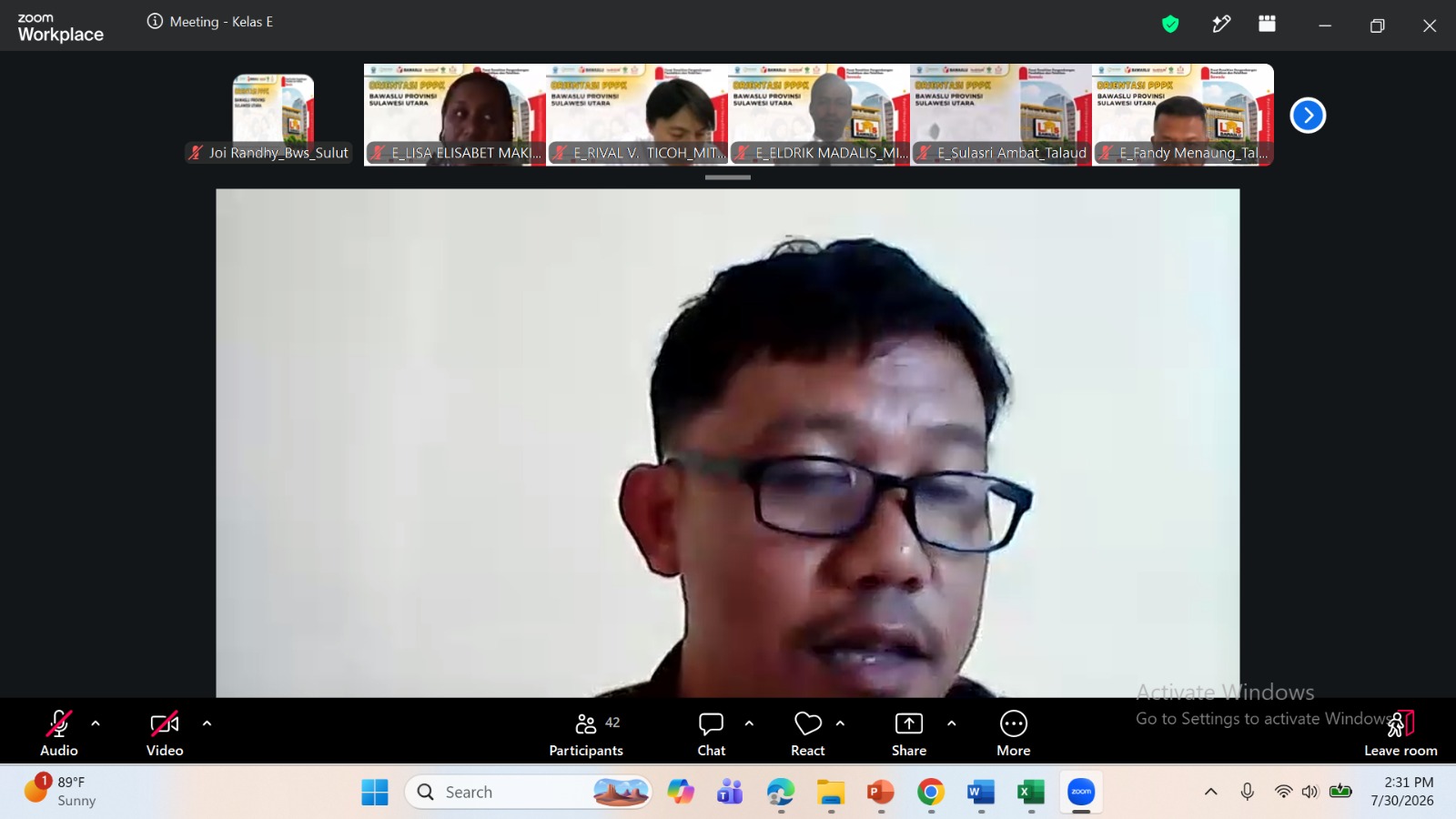Start screen Share
1456x819 pixels.
(x=909, y=733)
